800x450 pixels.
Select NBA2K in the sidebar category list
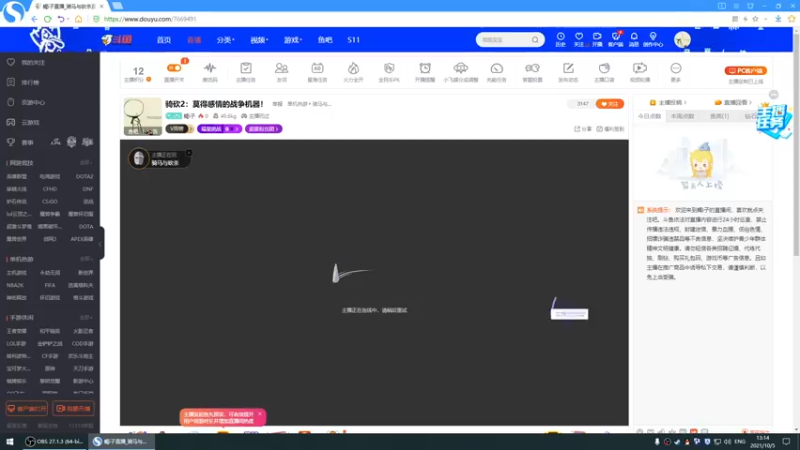pos(15,285)
